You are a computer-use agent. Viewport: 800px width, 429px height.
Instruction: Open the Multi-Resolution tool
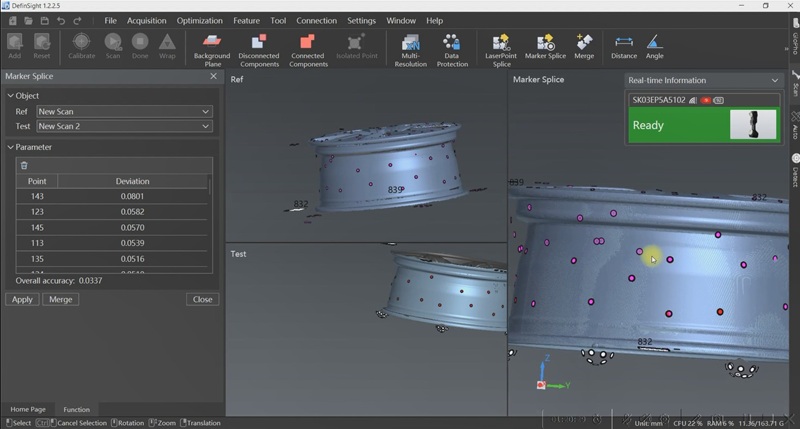coord(410,43)
